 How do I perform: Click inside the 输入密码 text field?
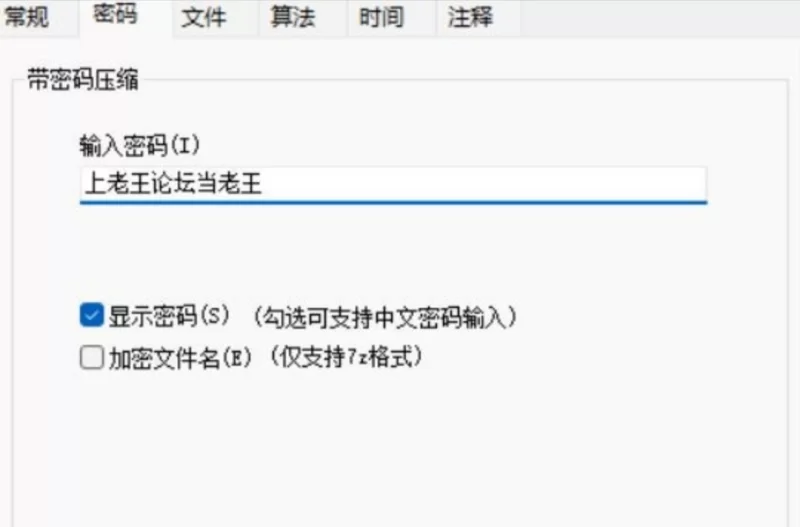[393, 185]
